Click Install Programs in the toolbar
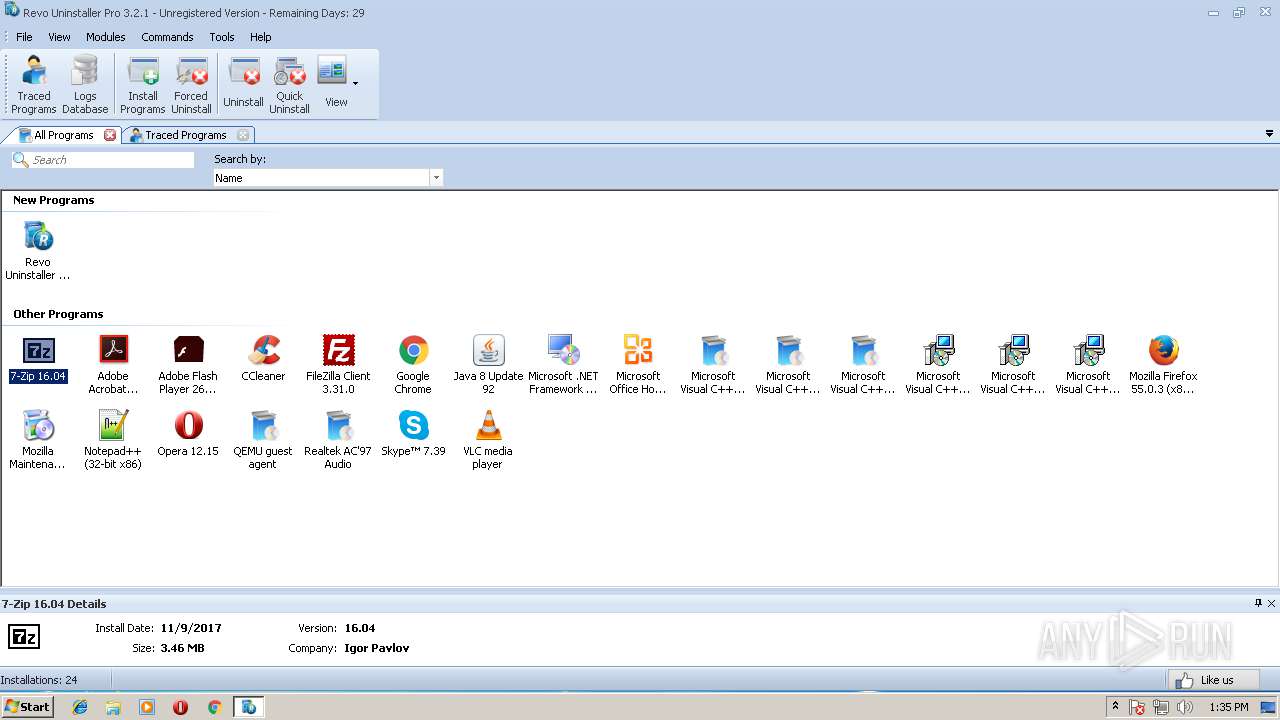This screenshot has width=1280, height=720. (x=143, y=86)
